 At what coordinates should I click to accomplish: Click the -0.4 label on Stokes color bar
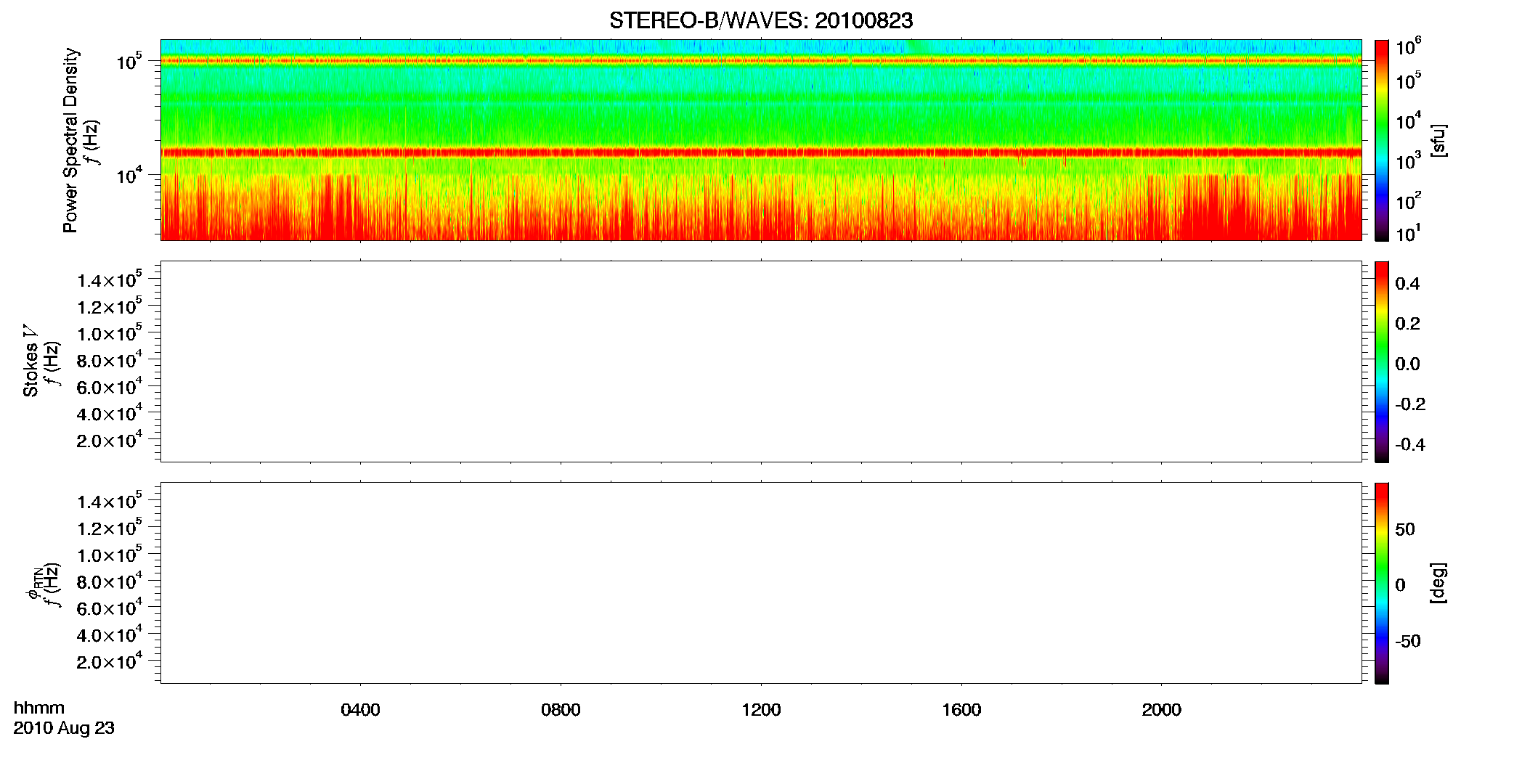(x=1410, y=445)
